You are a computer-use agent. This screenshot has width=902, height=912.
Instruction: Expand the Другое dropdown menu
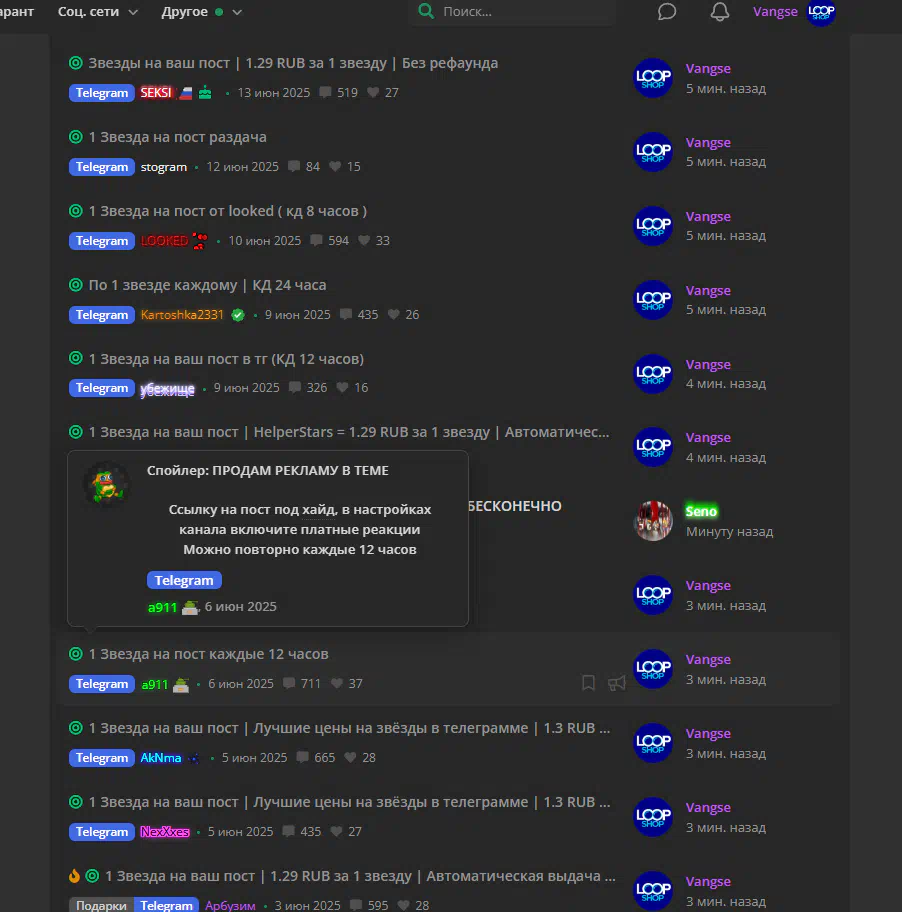[201, 12]
